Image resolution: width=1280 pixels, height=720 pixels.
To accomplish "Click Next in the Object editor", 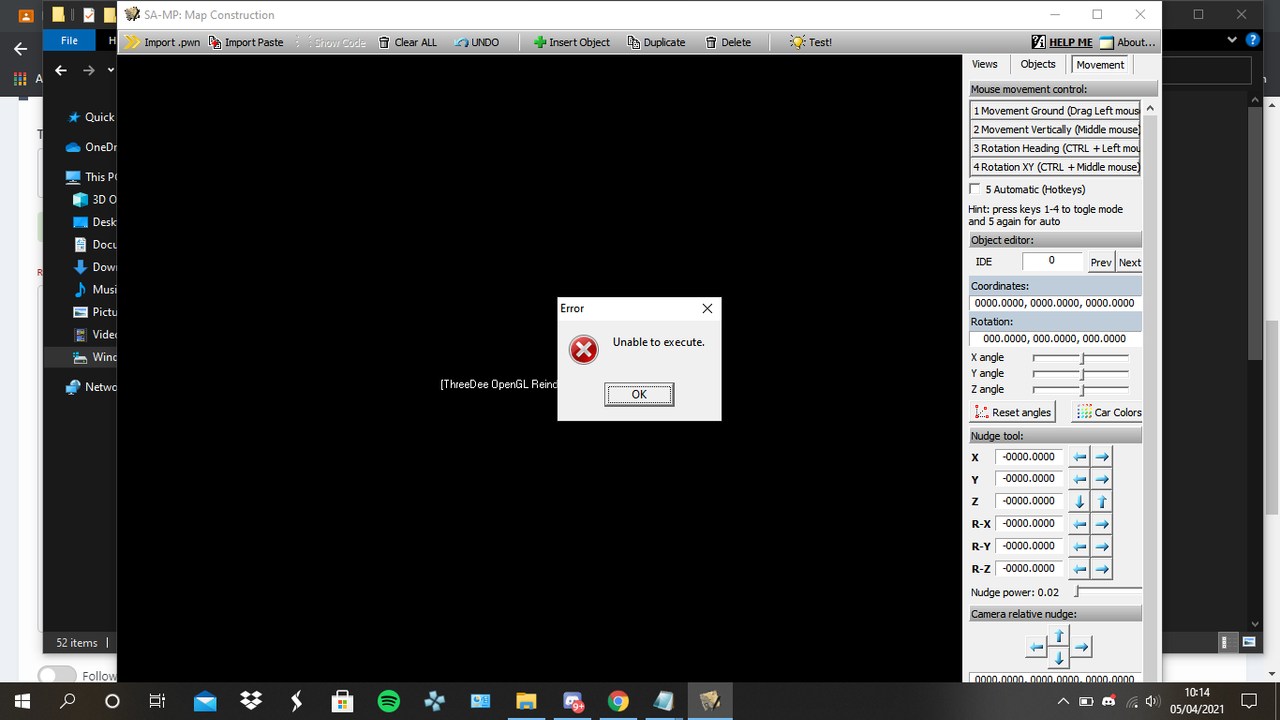I will coord(1129,262).
